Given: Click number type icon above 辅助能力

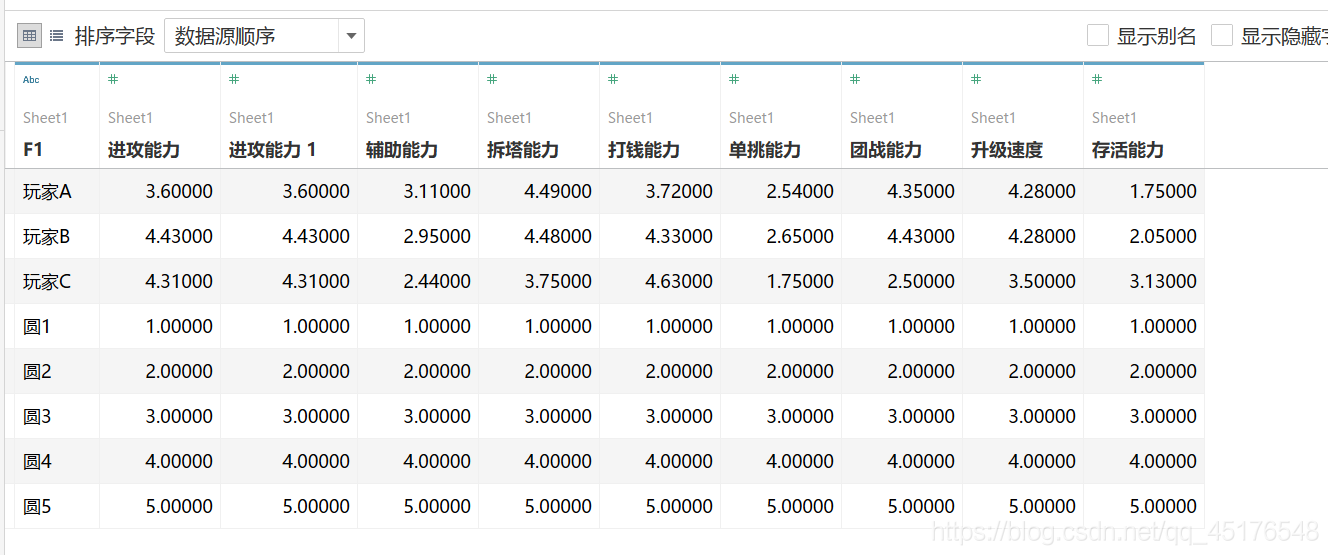Looking at the screenshot, I should click(x=371, y=79).
